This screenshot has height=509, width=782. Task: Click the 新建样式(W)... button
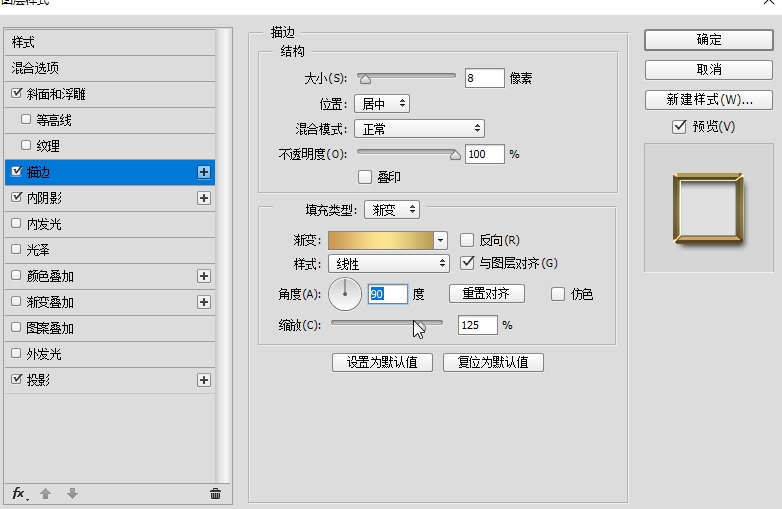709,100
